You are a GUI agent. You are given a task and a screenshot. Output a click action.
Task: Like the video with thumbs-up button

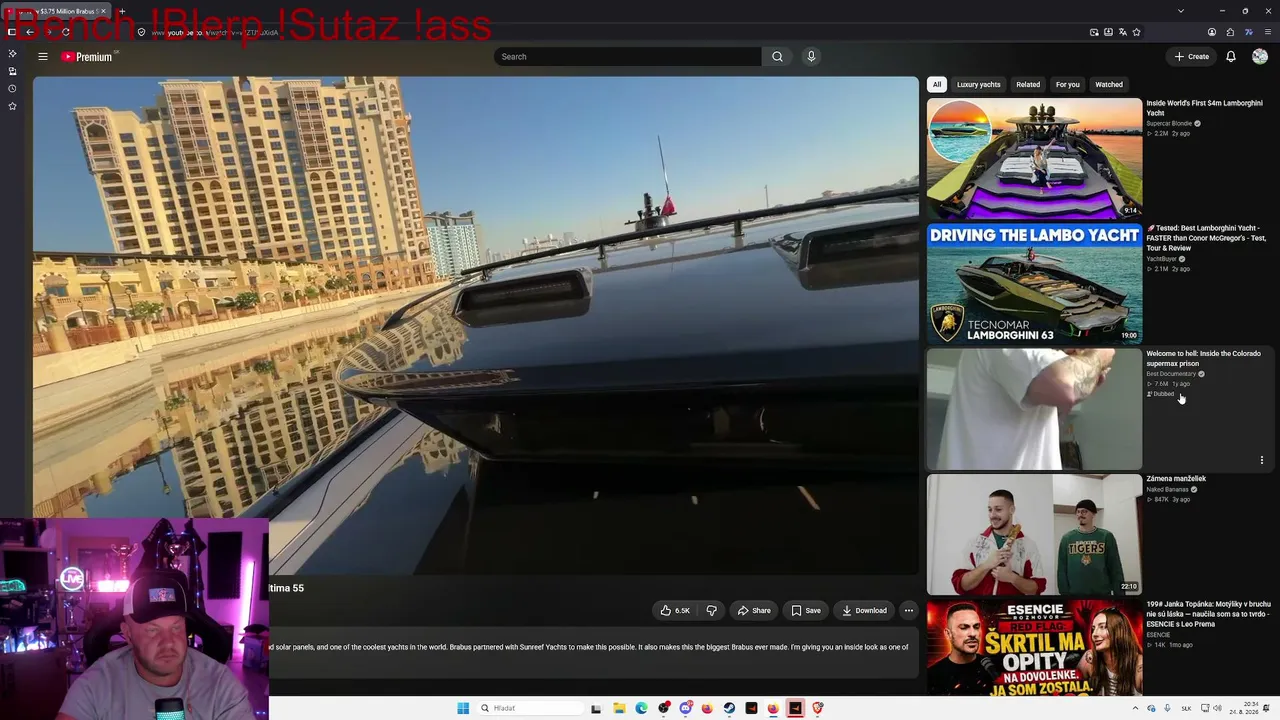click(675, 611)
